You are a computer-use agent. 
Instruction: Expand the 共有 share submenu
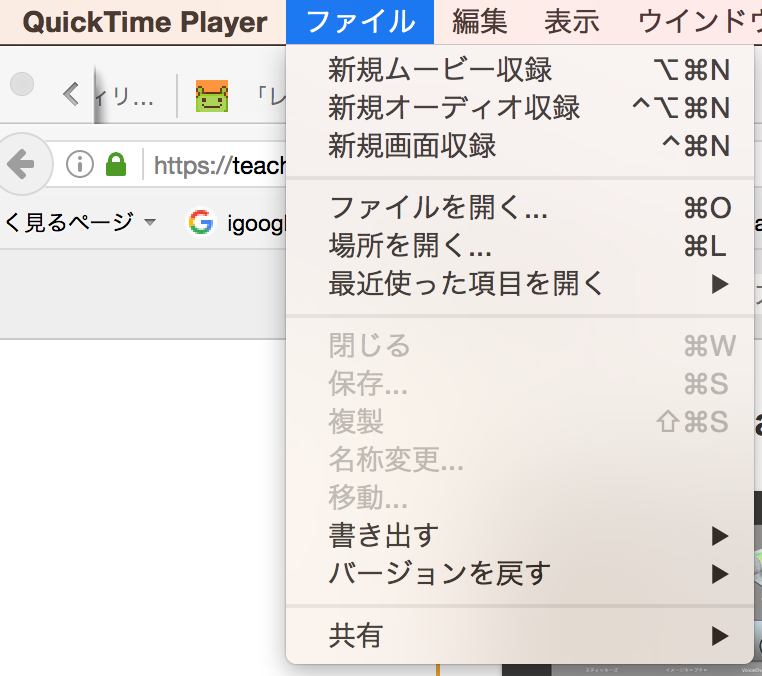click(356, 635)
